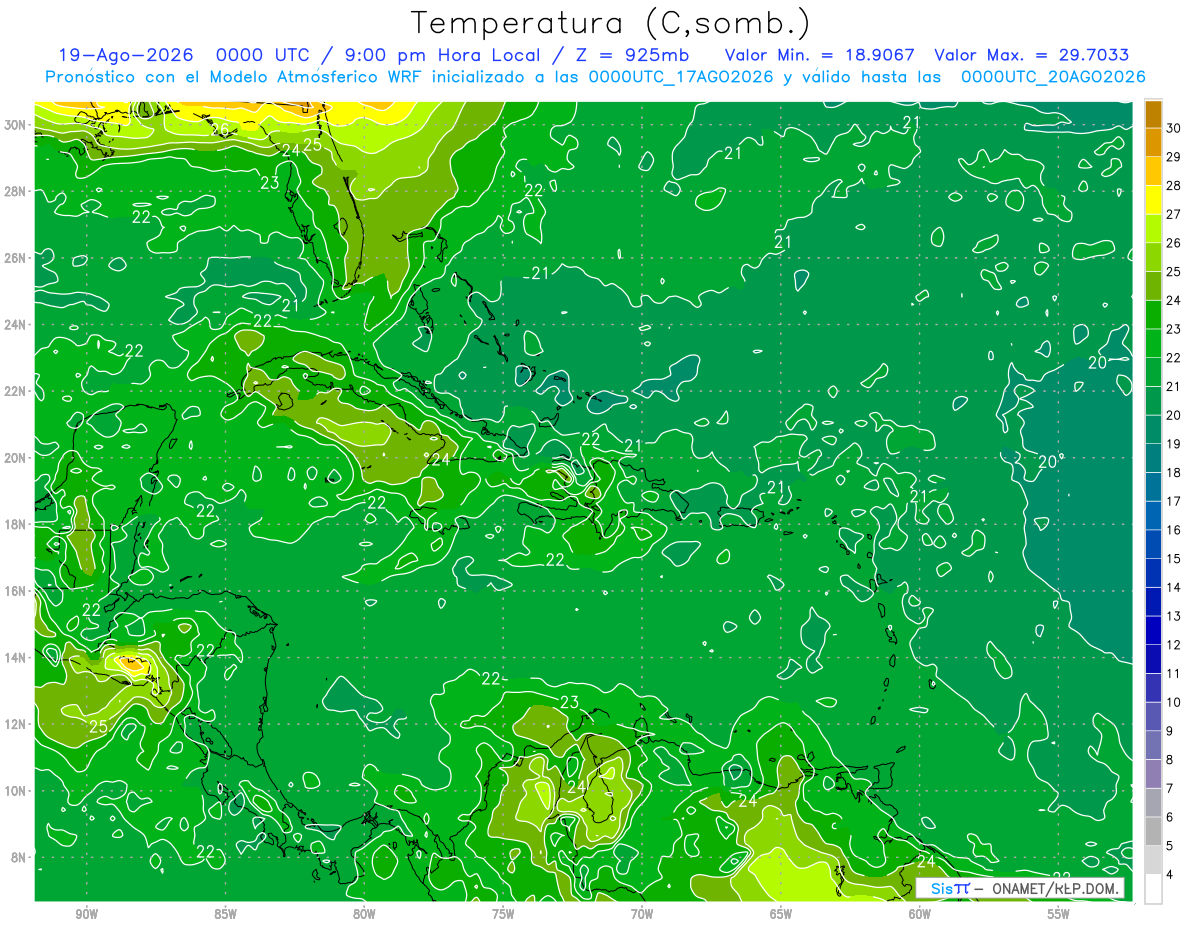The height and width of the screenshot is (927, 1200).
Task: Click color bar scale value "16"
Action: point(1175,530)
